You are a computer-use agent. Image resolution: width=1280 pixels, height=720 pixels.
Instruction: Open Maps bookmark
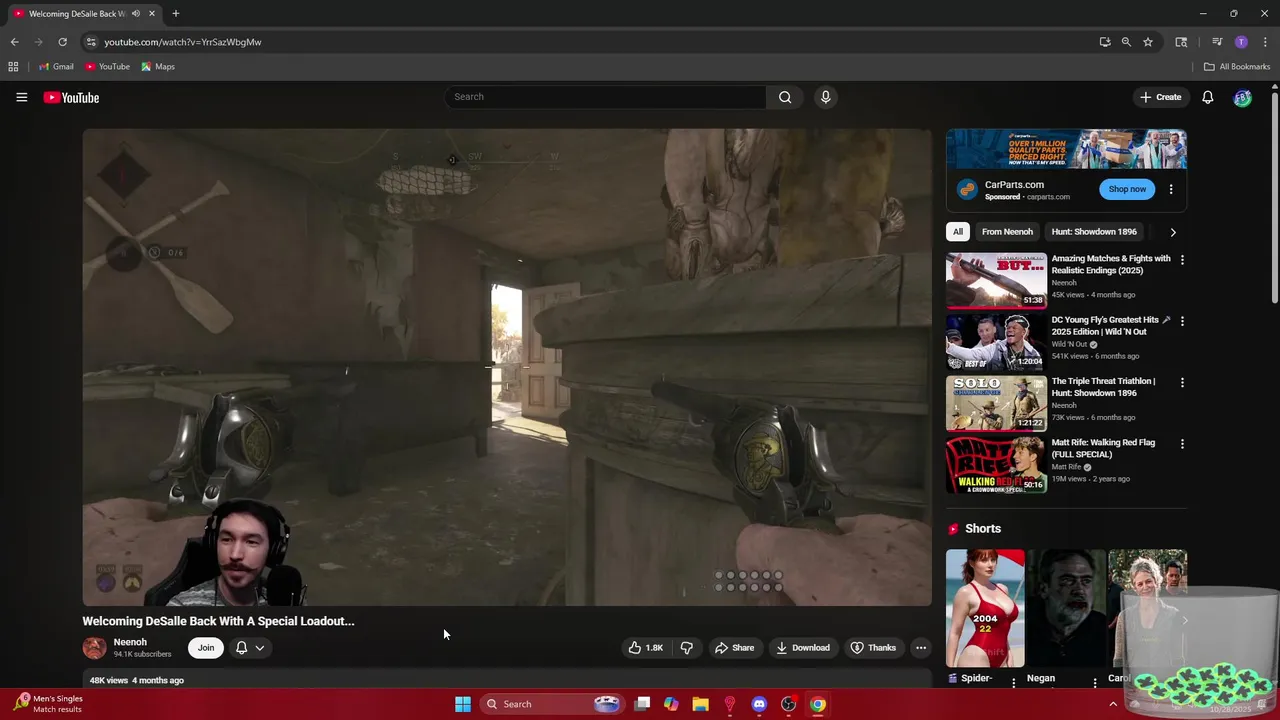158,67
